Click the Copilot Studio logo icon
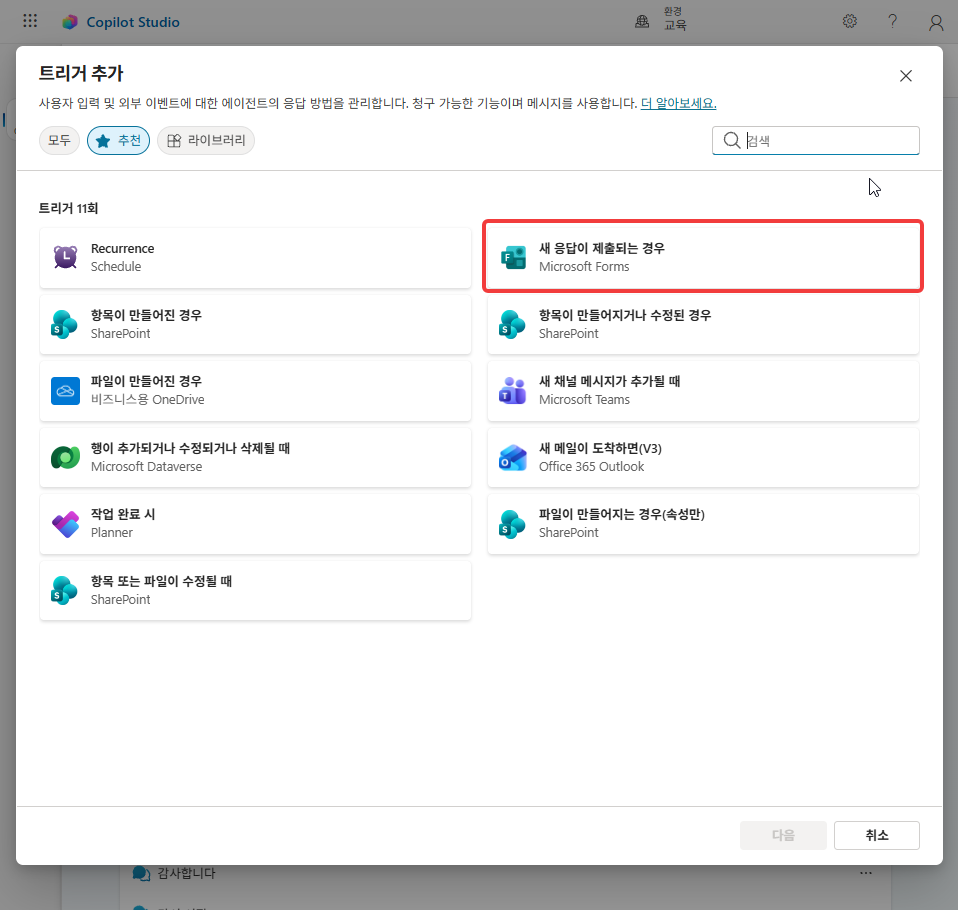Viewport: 958px width, 910px height. pyautogui.click(x=70, y=22)
